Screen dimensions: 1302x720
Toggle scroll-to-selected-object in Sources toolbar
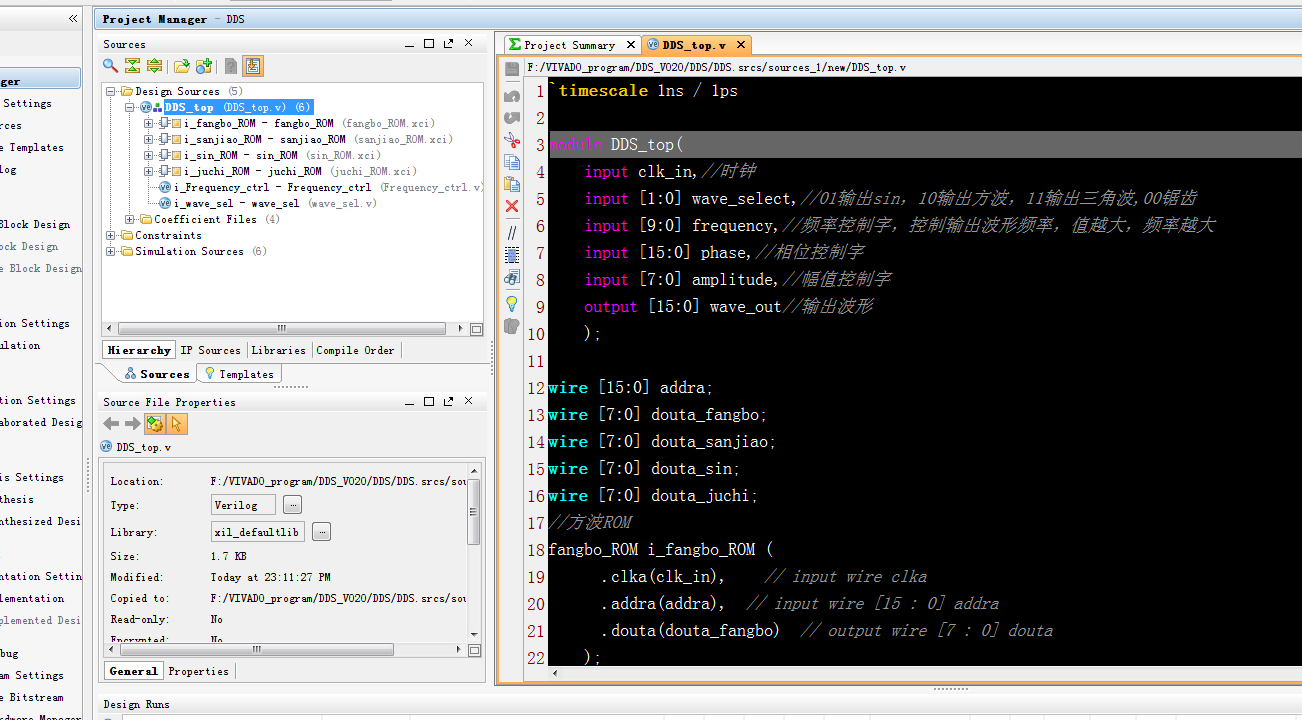252,66
